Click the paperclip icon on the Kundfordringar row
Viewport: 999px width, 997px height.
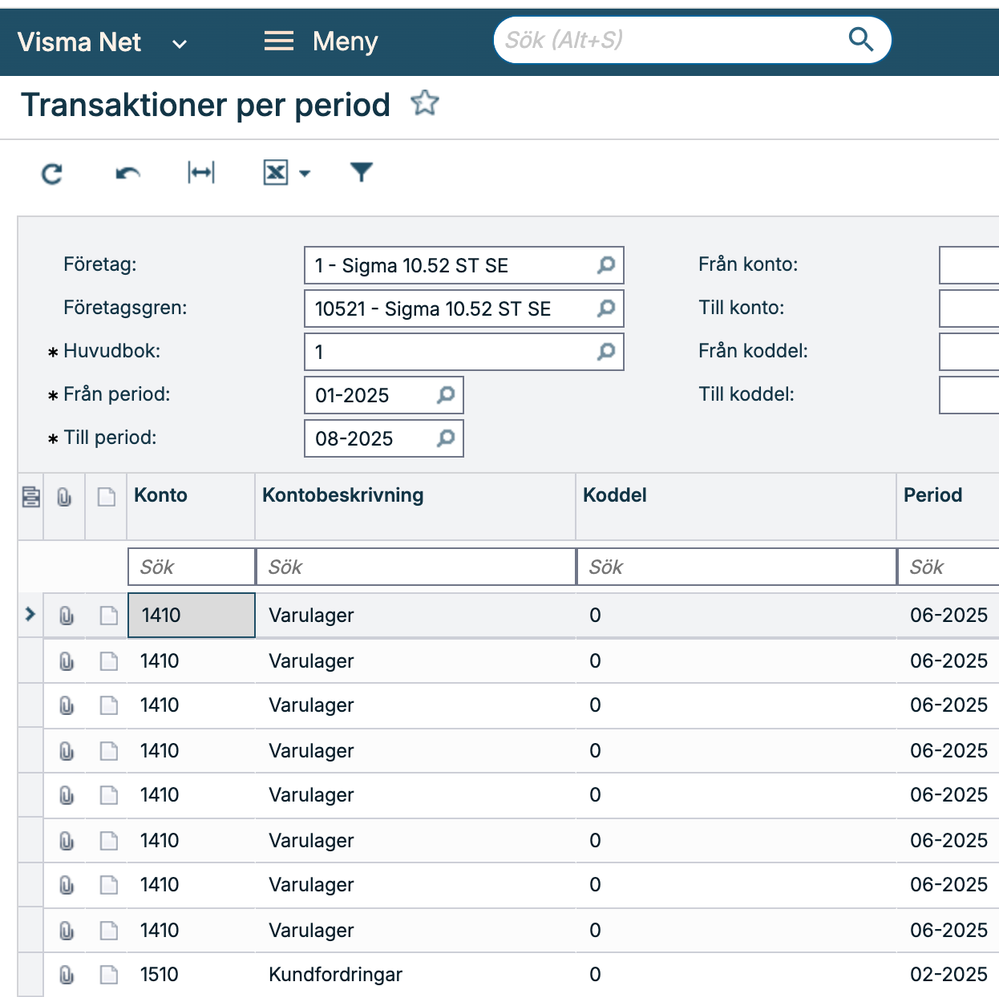click(x=66, y=975)
